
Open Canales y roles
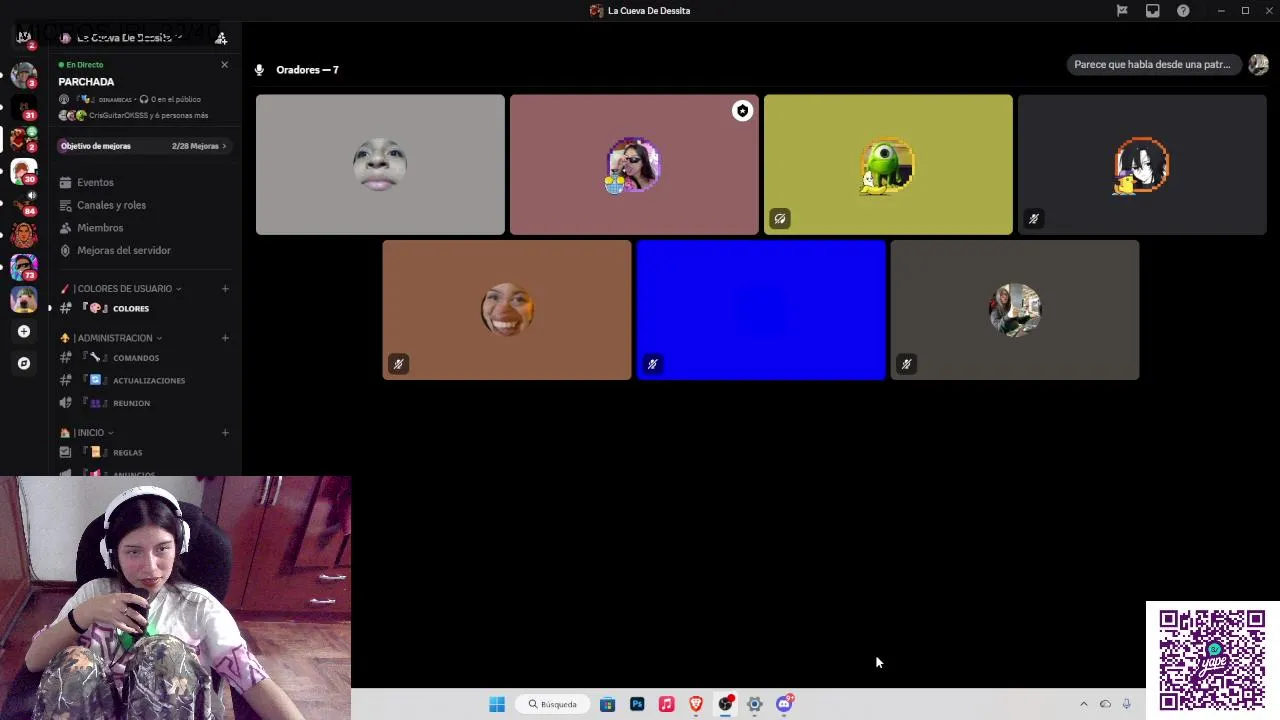(144, 205)
